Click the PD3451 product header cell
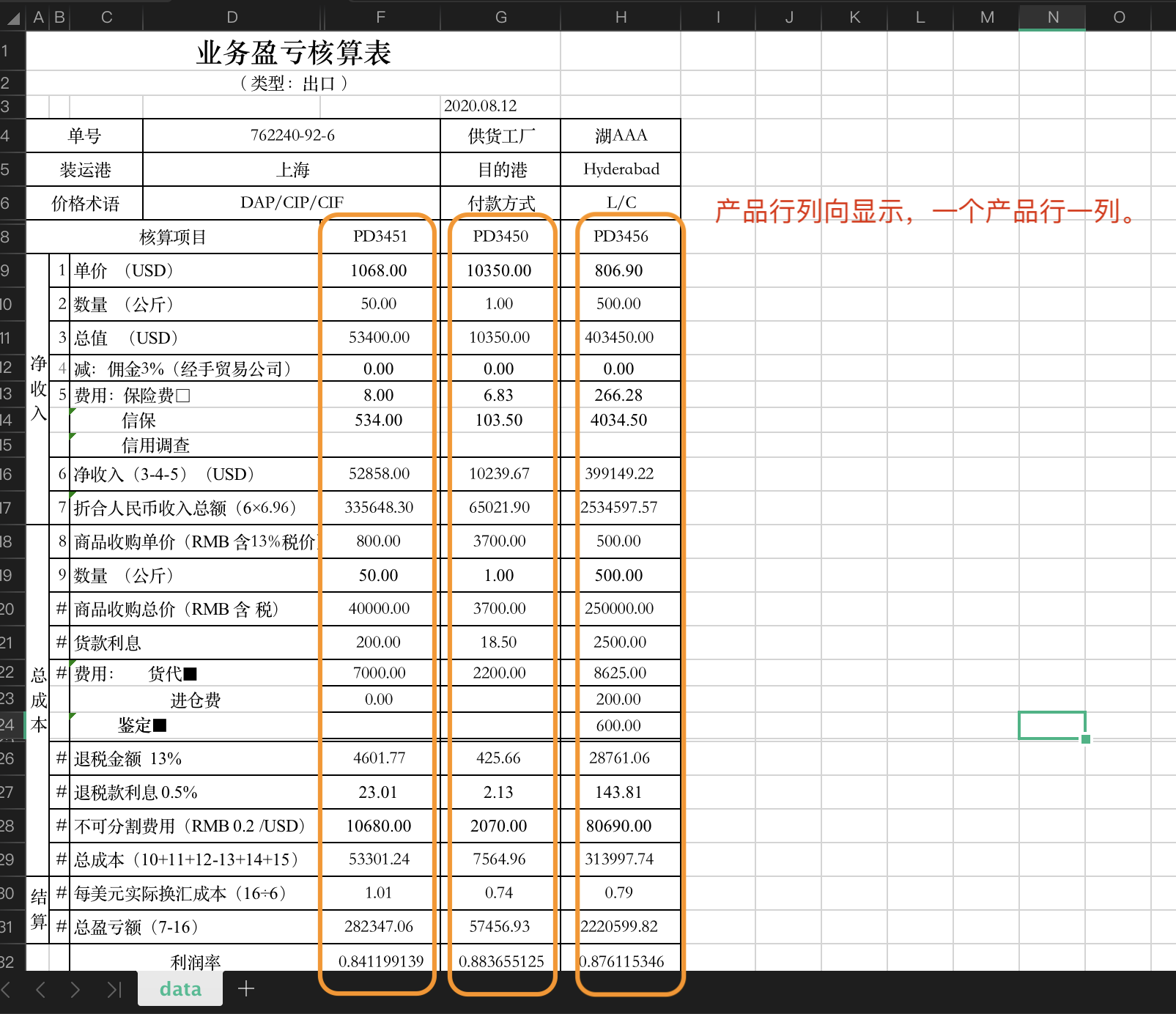Viewport: 1176px width, 1014px height. 380,237
